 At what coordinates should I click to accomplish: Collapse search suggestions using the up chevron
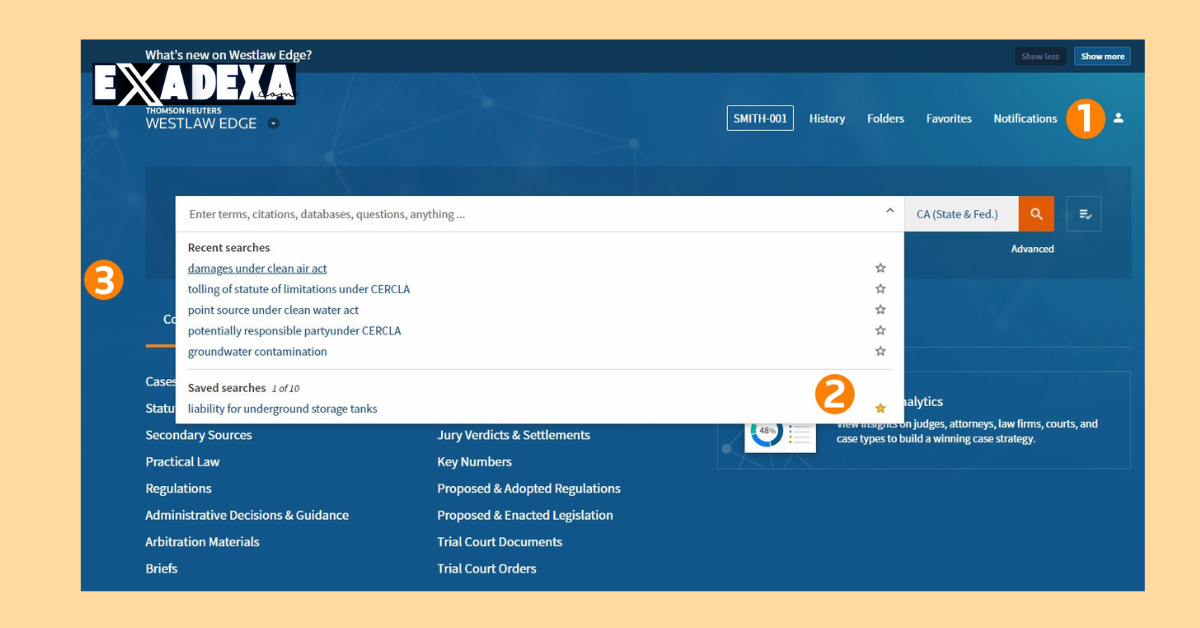click(889, 211)
